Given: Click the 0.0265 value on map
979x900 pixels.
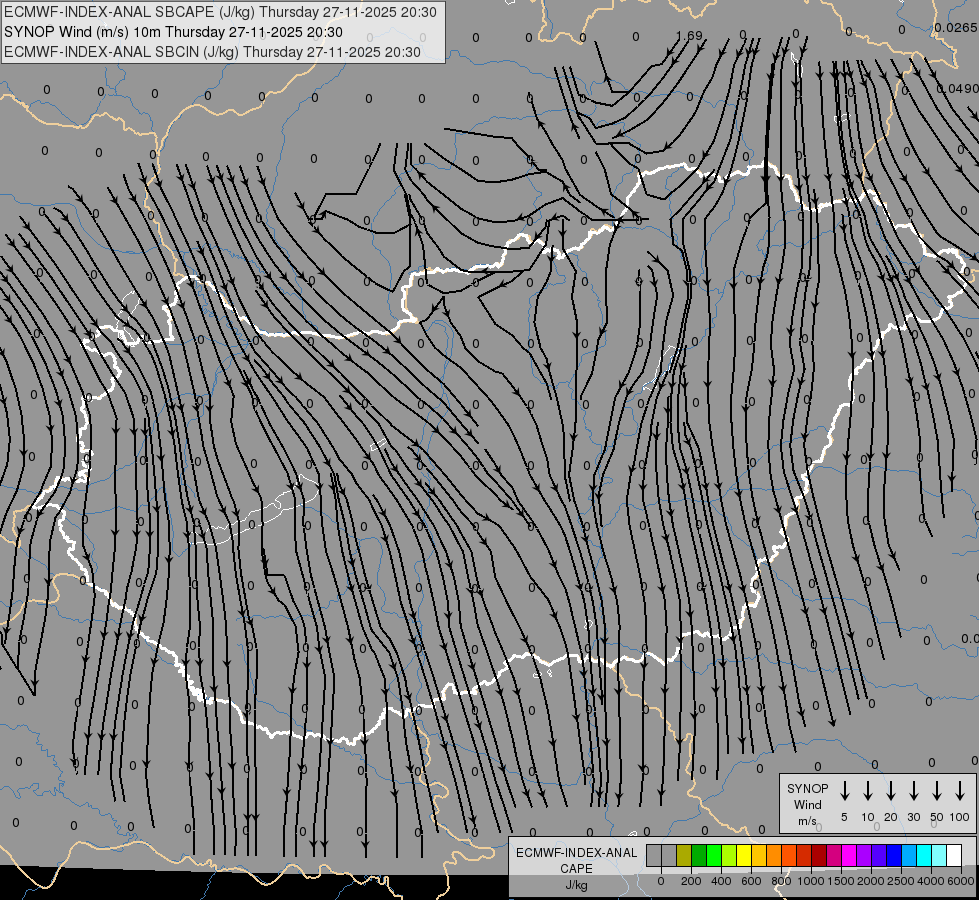Looking at the screenshot, I should click(956, 27).
